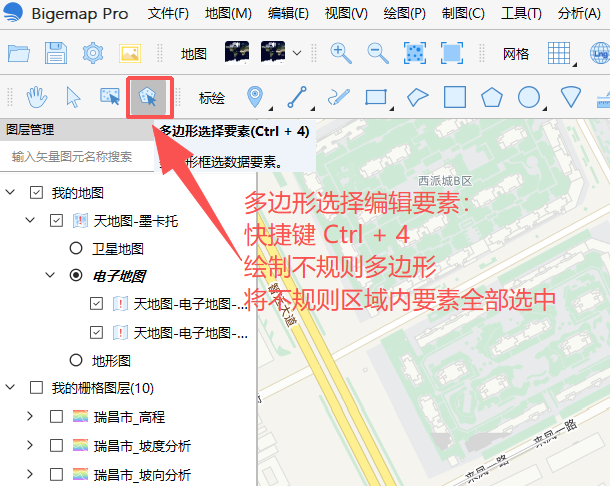
Task: Select the circle drawing tool
Action: pos(529,97)
